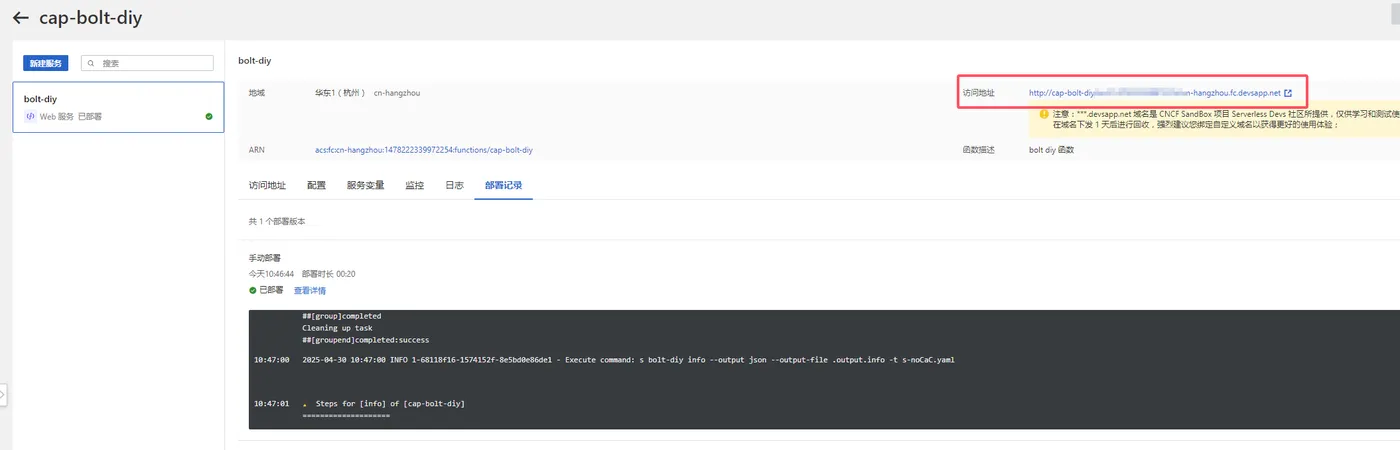The height and width of the screenshot is (450, 1400).
Task: Click the Web 服务 type icon under bolt-diy
Action: tap(30, 116)
